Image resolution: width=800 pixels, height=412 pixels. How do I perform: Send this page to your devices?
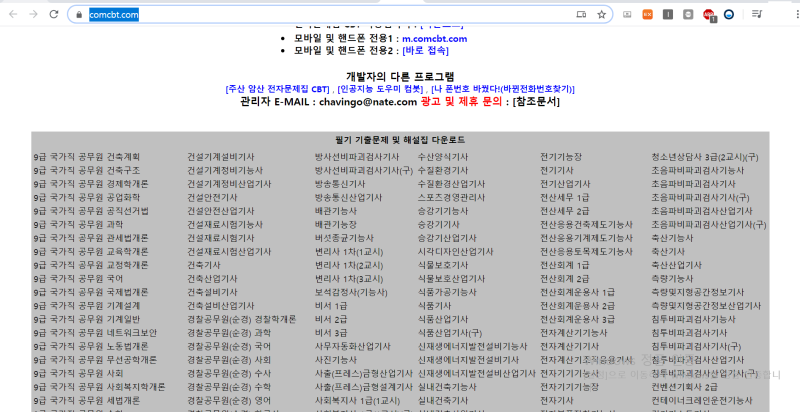pos(581,15)
